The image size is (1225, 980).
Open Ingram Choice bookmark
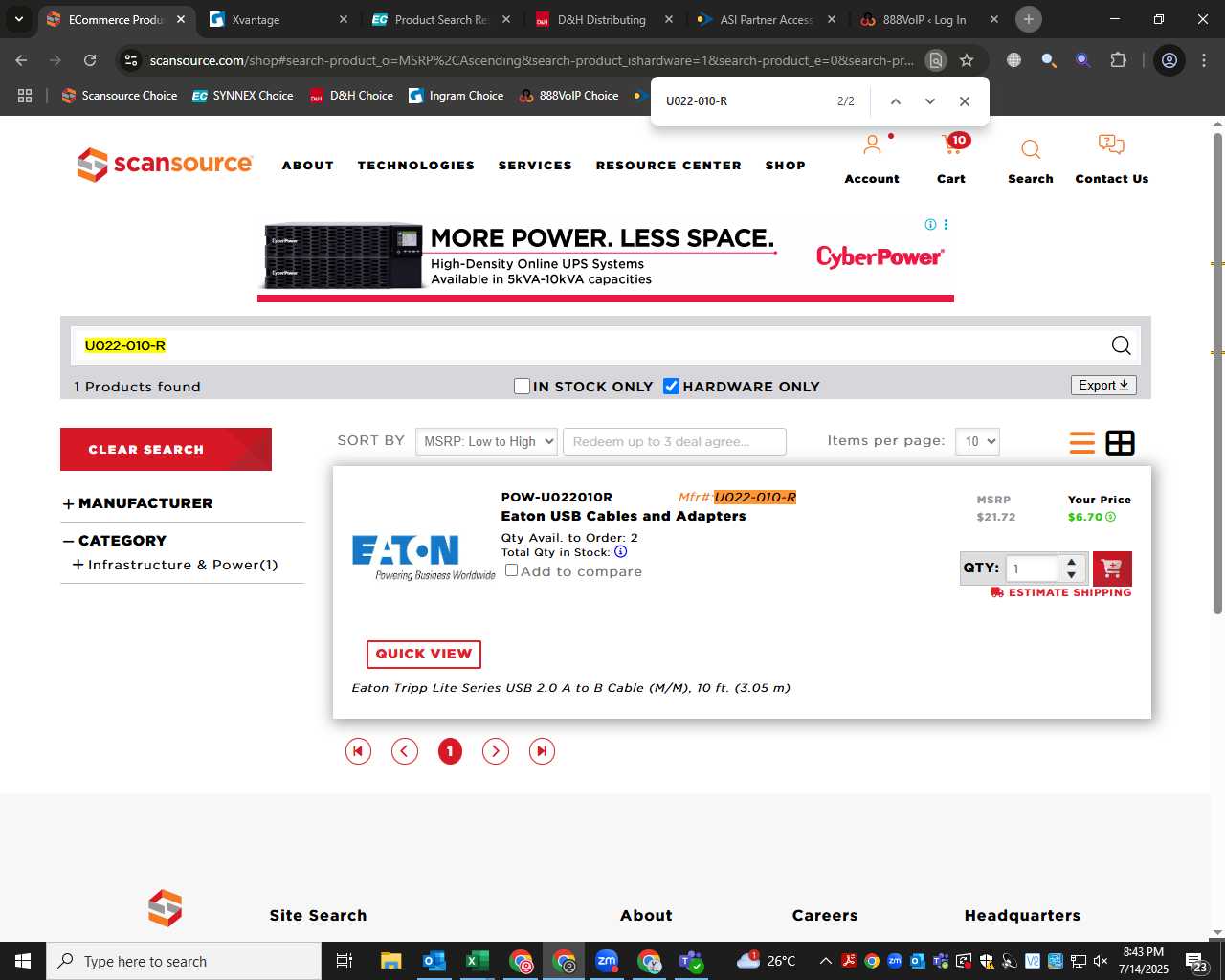tap(457, 96)
